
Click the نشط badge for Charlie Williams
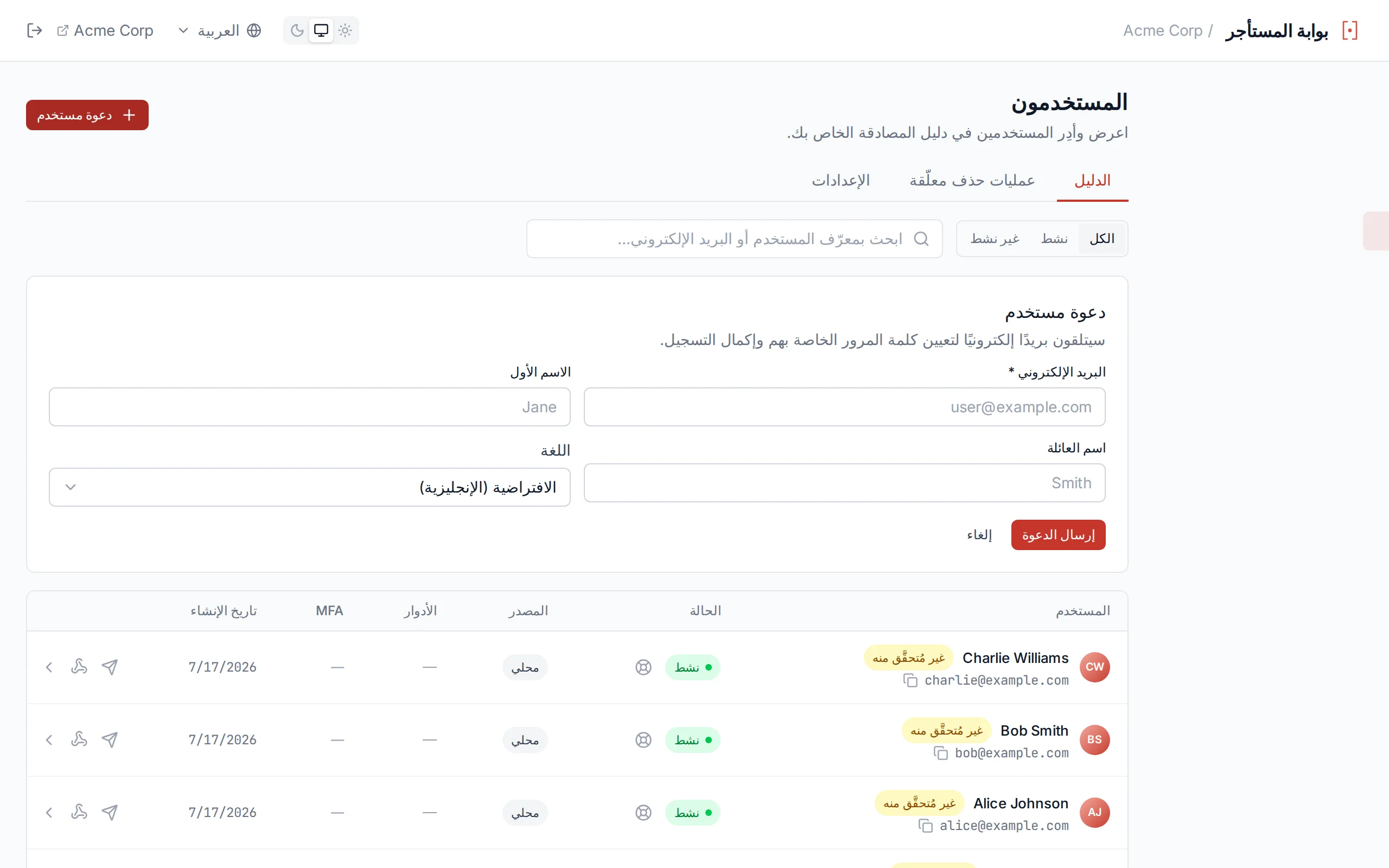693,668
